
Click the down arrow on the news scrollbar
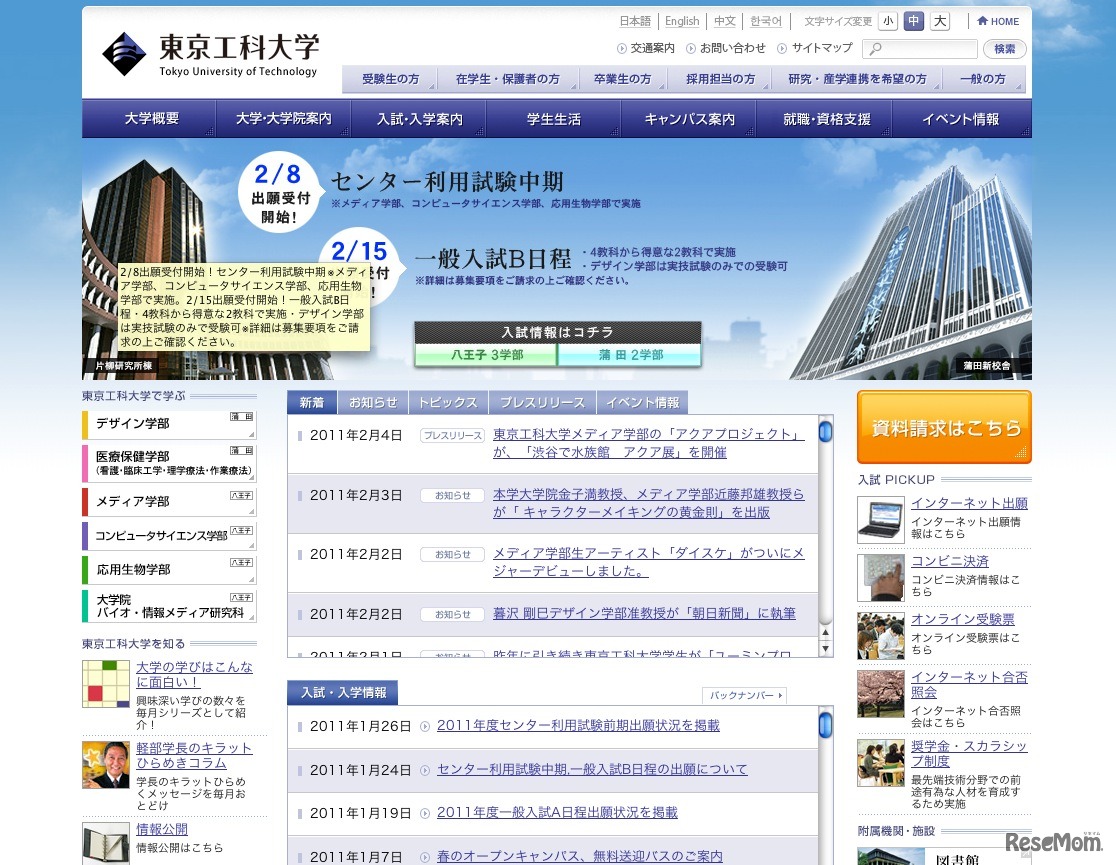coord(824,646)
